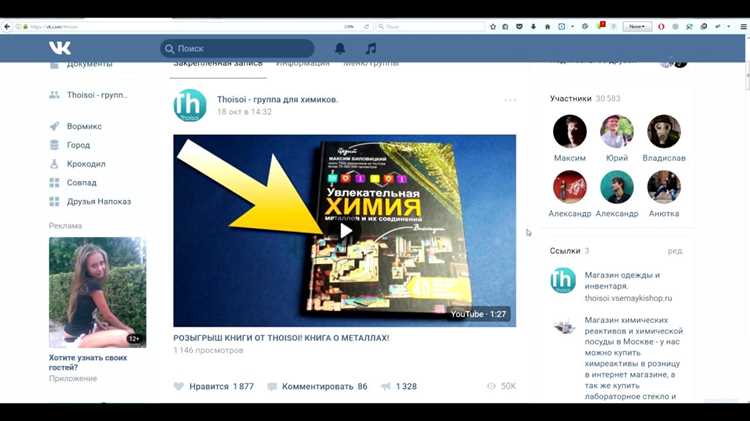Click the red Opera-style extension icon

tap(661, 27)
